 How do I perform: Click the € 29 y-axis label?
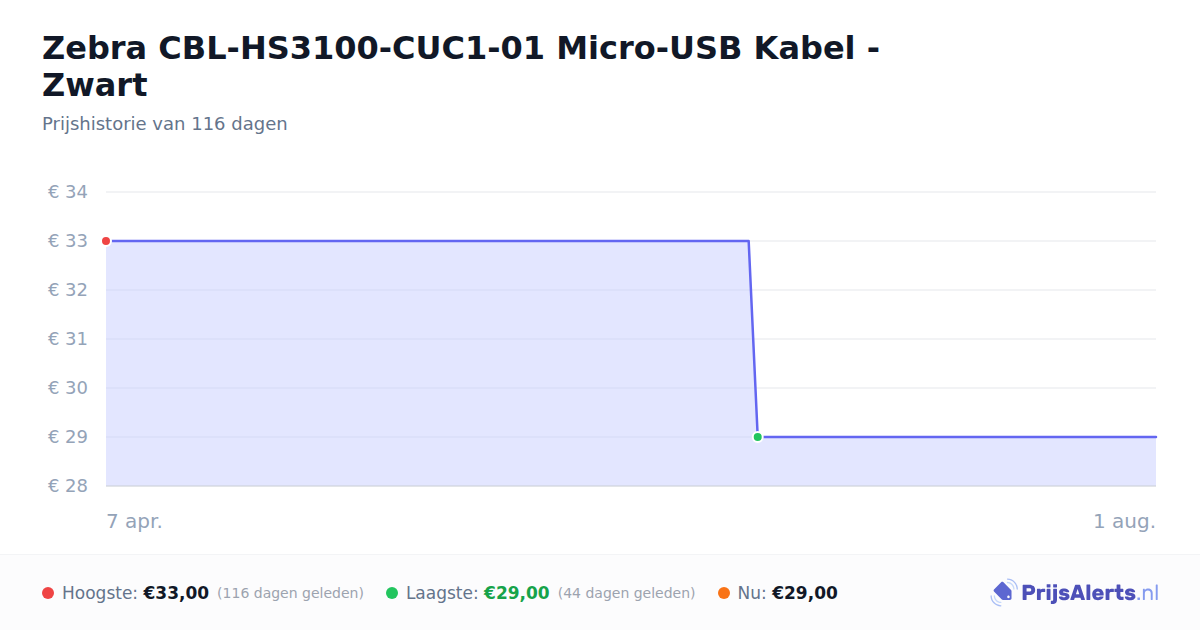point(68,437)
